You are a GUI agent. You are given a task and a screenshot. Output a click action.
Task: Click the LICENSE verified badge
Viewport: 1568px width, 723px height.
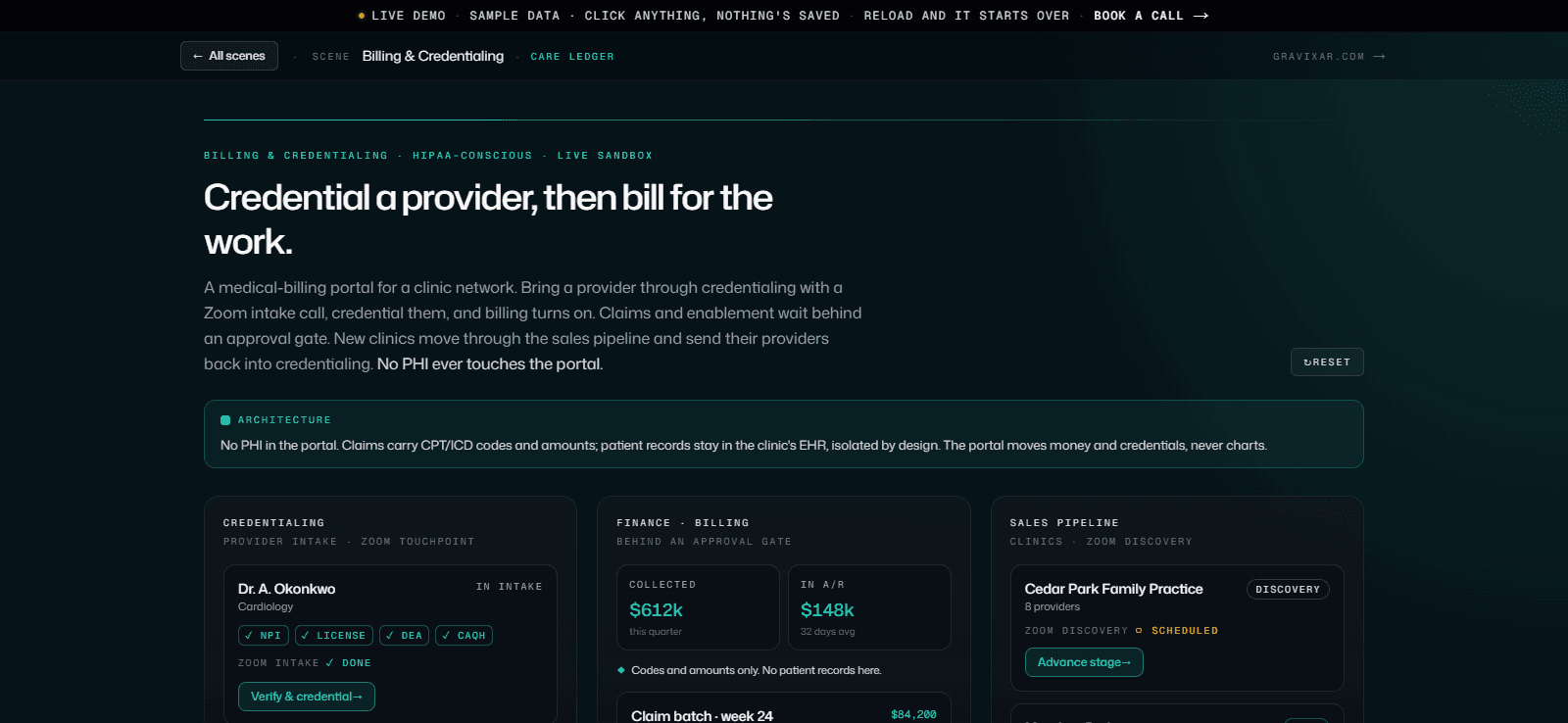pyautogui.click(x=334, y=636)
